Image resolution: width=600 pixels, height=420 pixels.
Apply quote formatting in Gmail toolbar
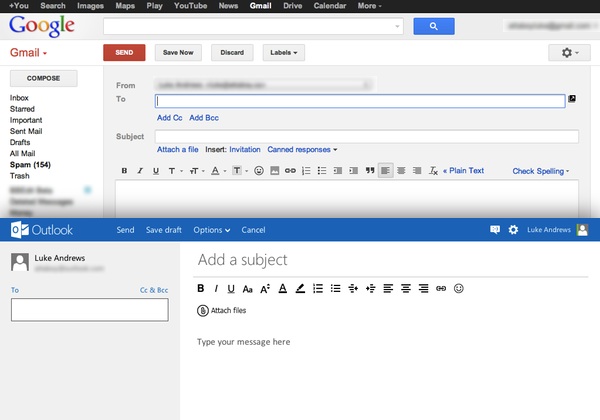pyautogui.click(x=370, y=171)
